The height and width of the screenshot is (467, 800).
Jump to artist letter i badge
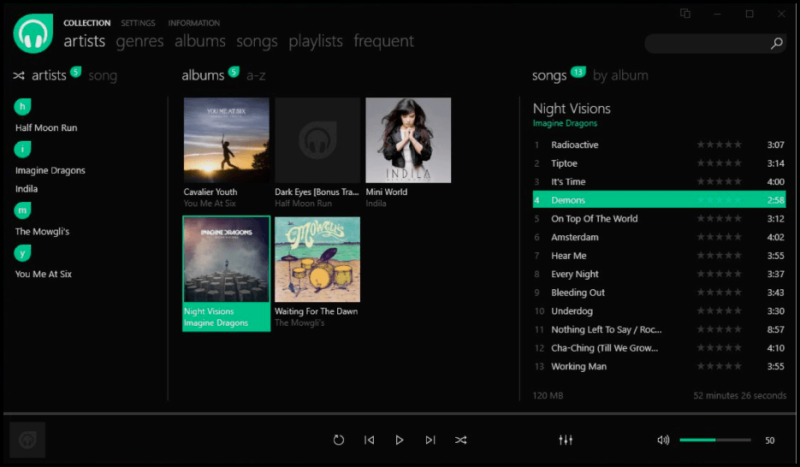point(22,150)
